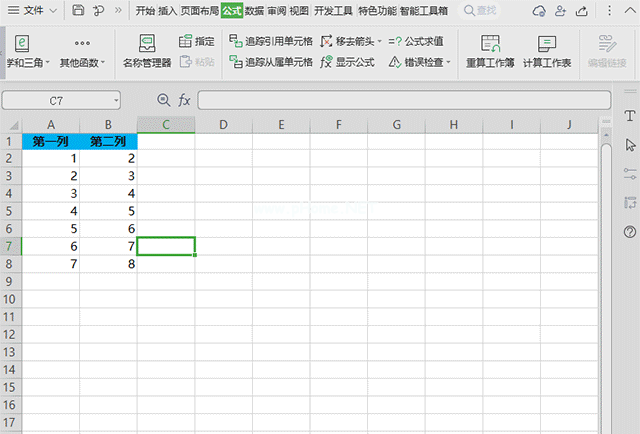Click the magnifier icon beside the formula bar
This screenshot has width=640, height=434.
[164, 100]
